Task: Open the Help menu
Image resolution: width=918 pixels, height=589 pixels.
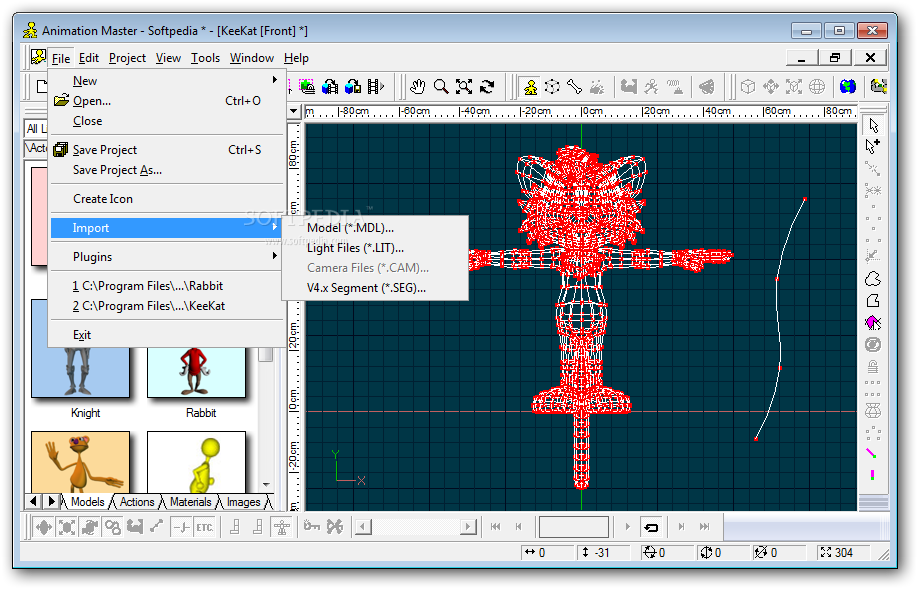Action: coord(296,58)
